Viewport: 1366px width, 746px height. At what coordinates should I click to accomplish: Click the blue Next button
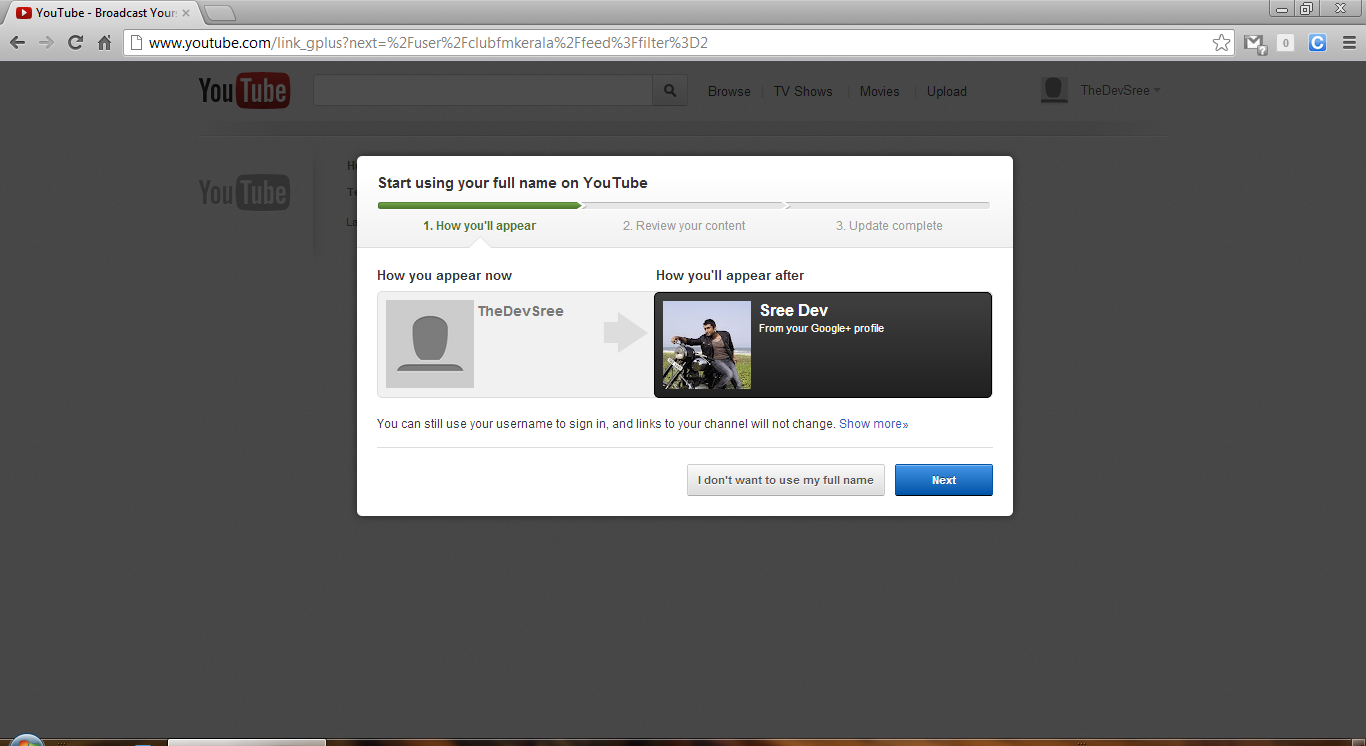944,480
